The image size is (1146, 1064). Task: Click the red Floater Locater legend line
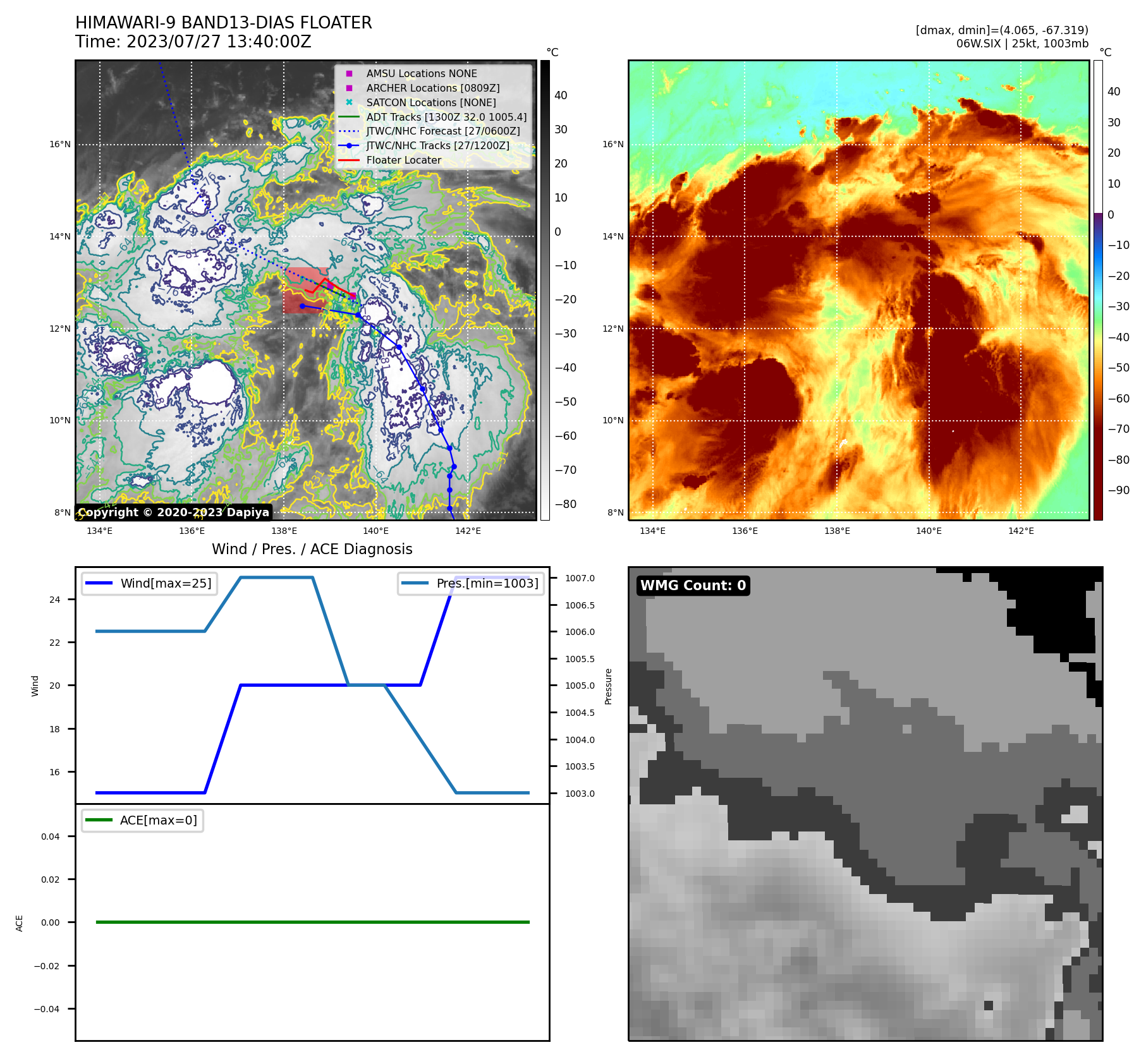click(x=349, y=160)
